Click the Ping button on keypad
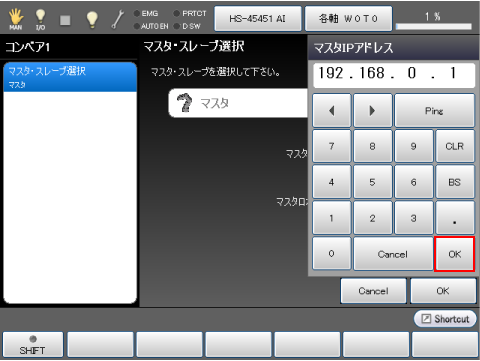The width and height of the screenshot is (480, 361). (x=434, y=110)
